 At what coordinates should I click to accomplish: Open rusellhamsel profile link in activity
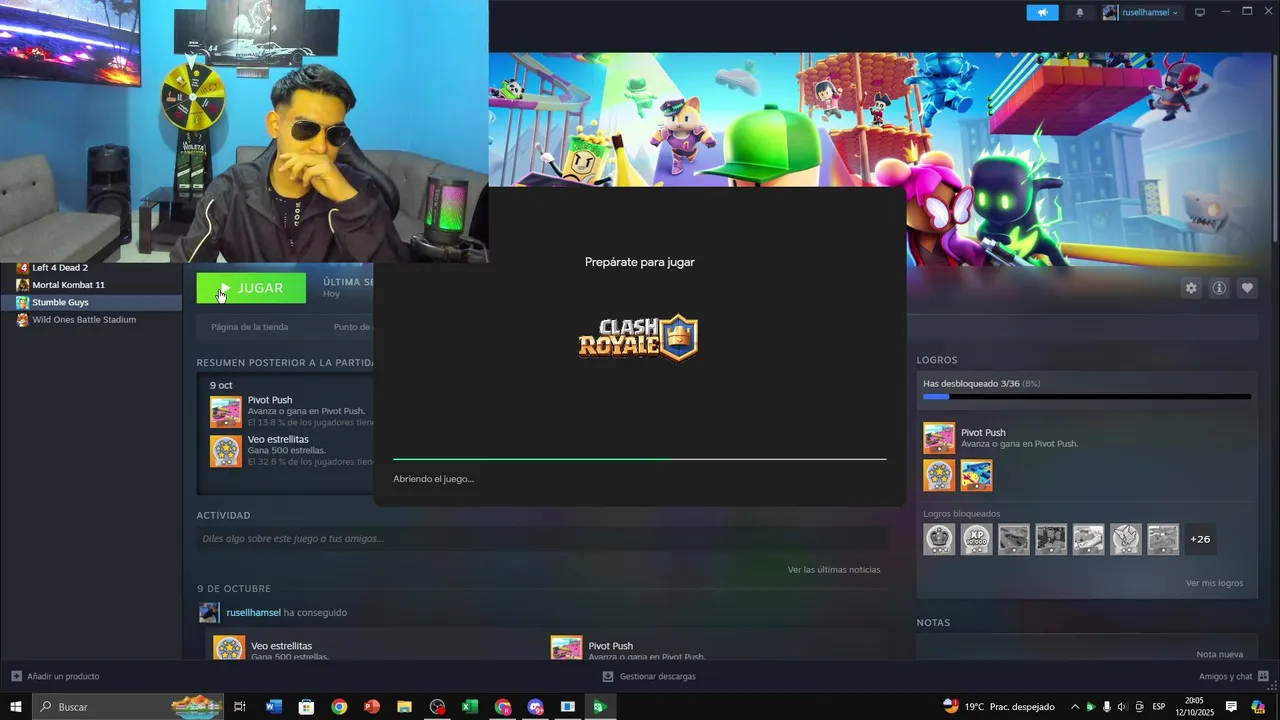coord(253,612)
